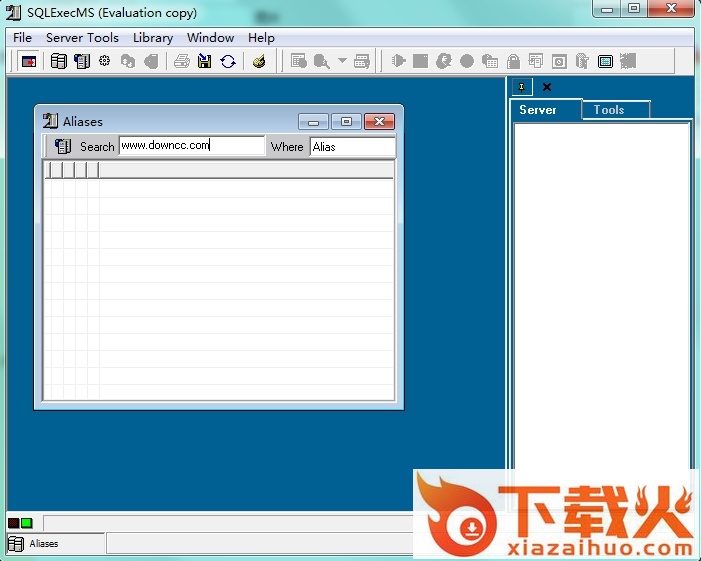This screenshot has height=561, width=701.
Task: Click the circular arrows refresh icon
Action: [228, 61]
